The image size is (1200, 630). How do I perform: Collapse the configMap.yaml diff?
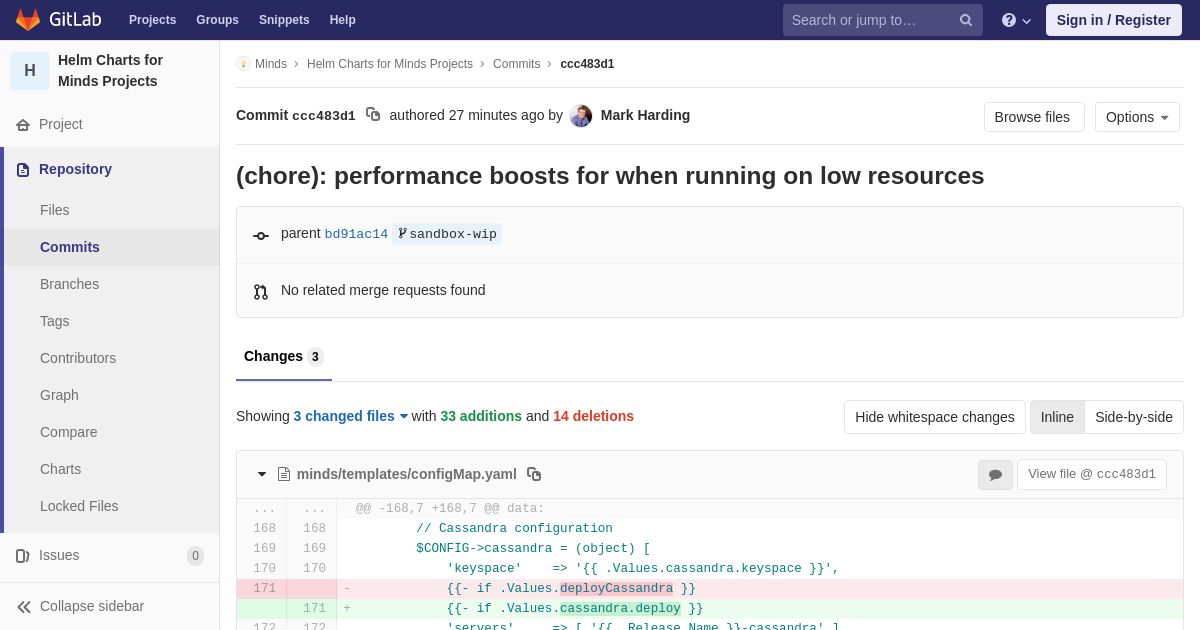(262, 474)
